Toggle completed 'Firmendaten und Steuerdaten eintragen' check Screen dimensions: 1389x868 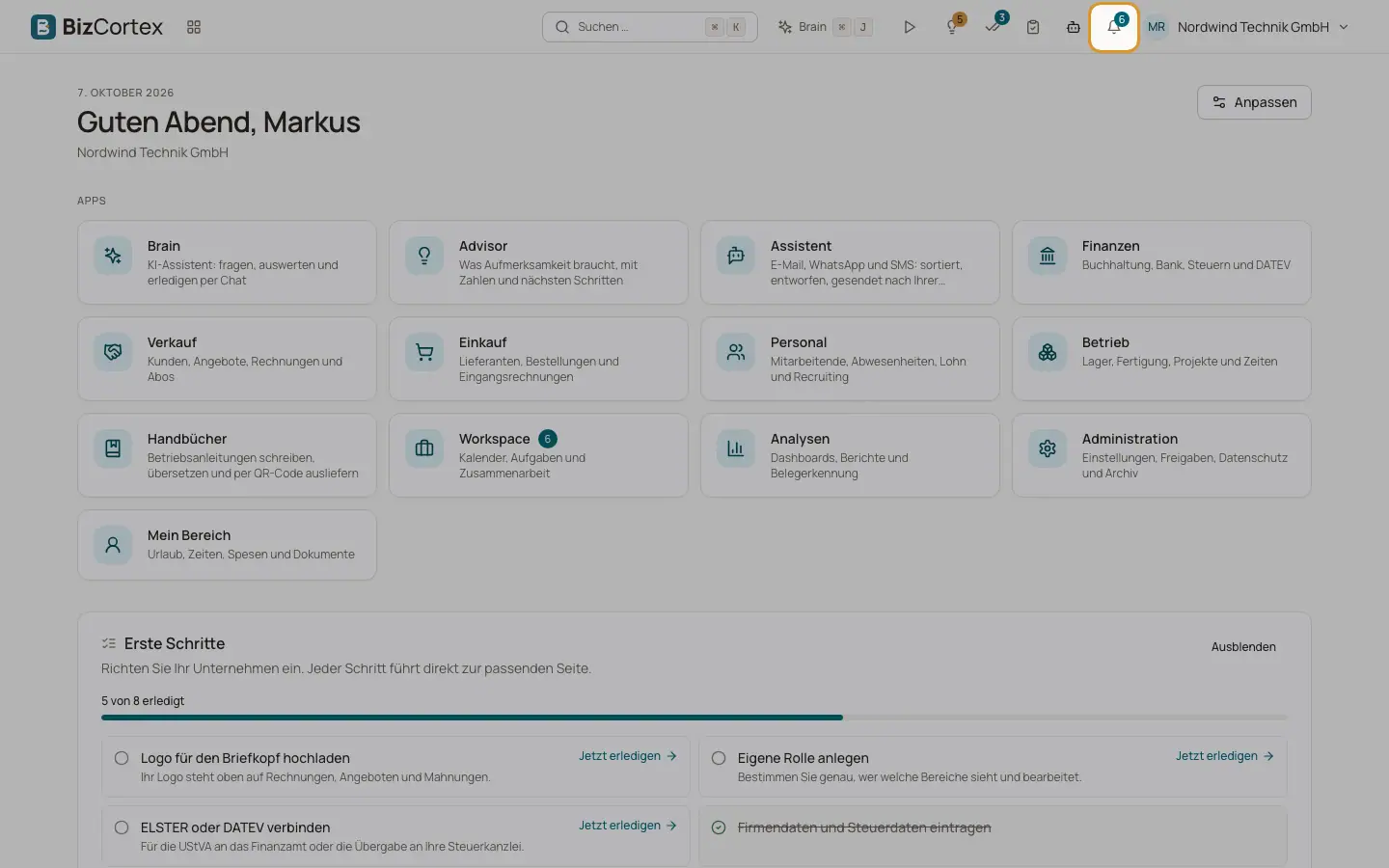pos(719,827)
